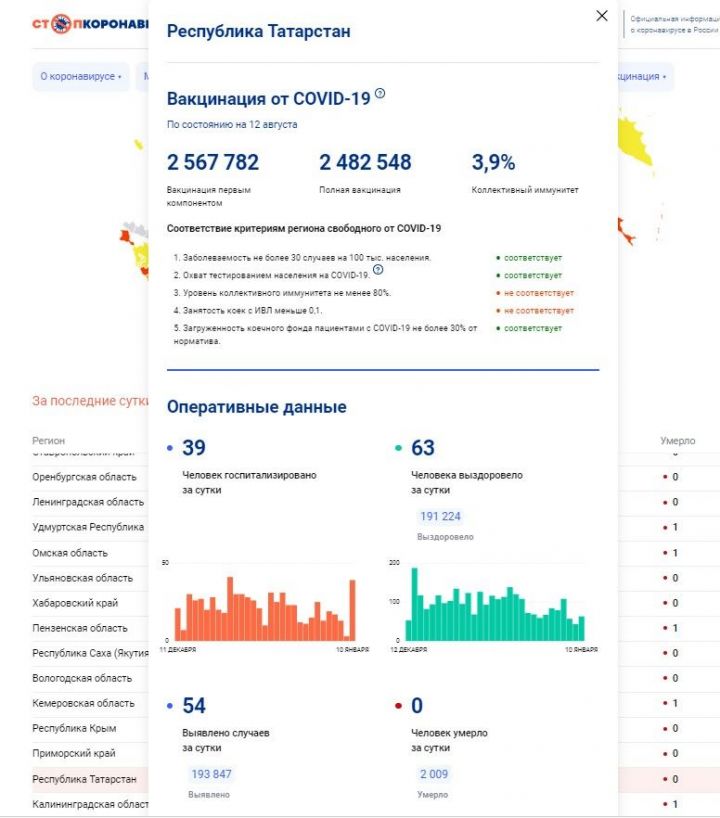This screenshot has width=720, height=818.
Task: Click the green recoveries bar chart
Action: pyautogui.click(x=495, y=605)
